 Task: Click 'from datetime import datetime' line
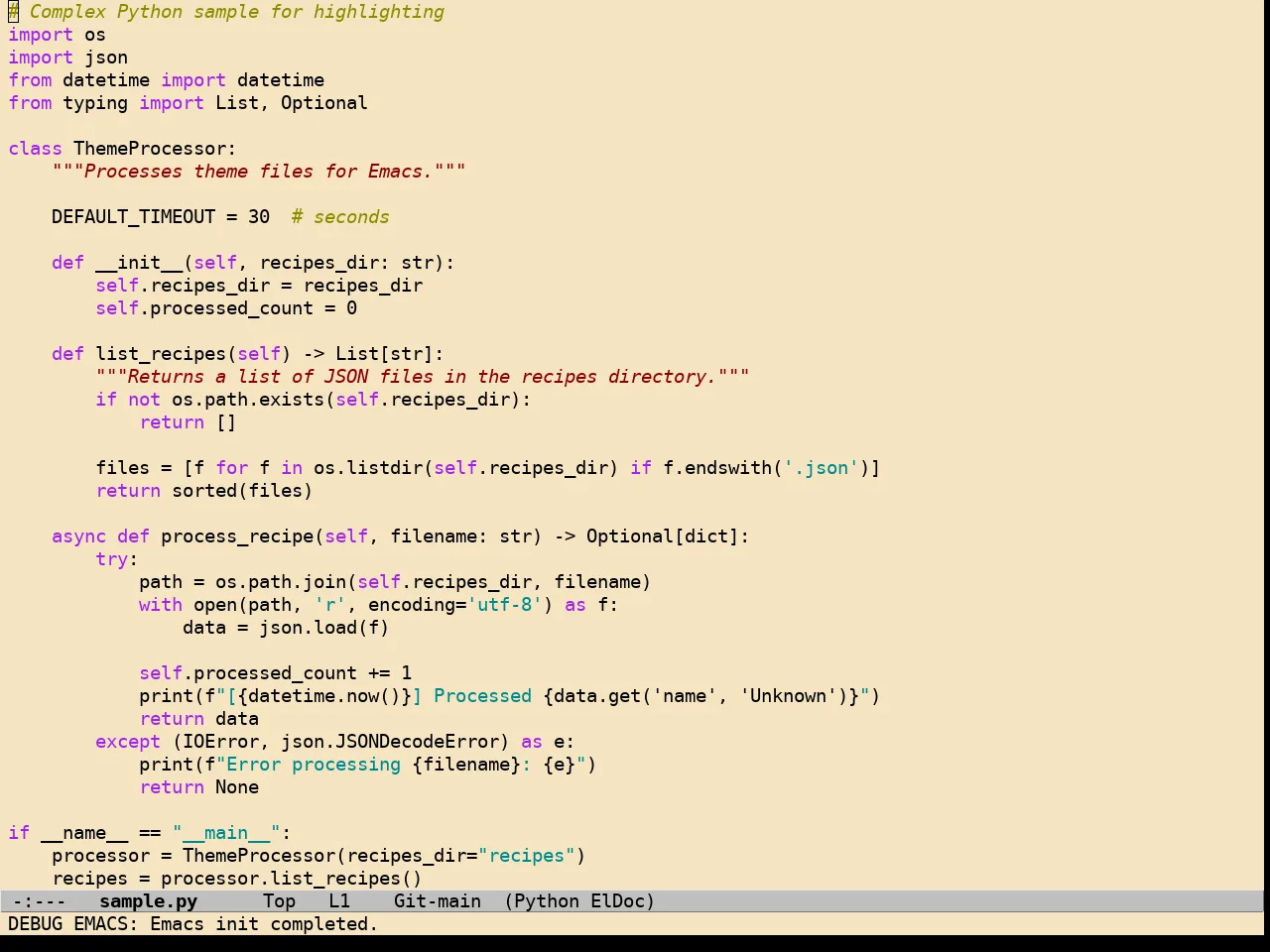click(x=167, y=80)
